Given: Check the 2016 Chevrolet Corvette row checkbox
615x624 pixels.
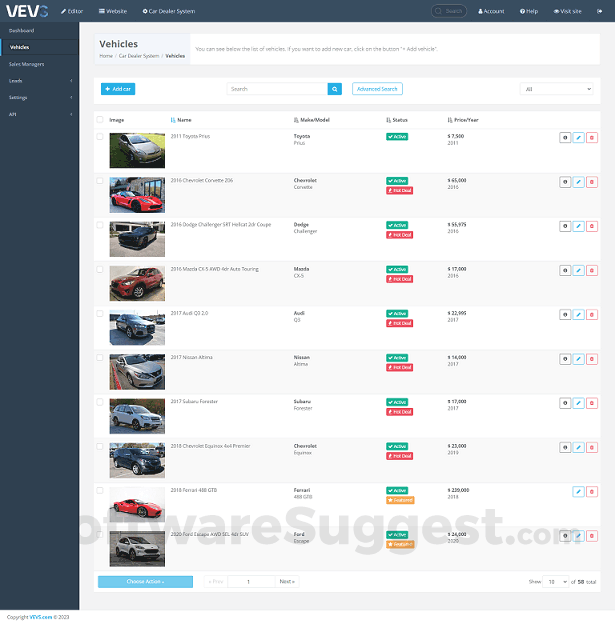Looking at the screenshot, I should click(100, 181).
